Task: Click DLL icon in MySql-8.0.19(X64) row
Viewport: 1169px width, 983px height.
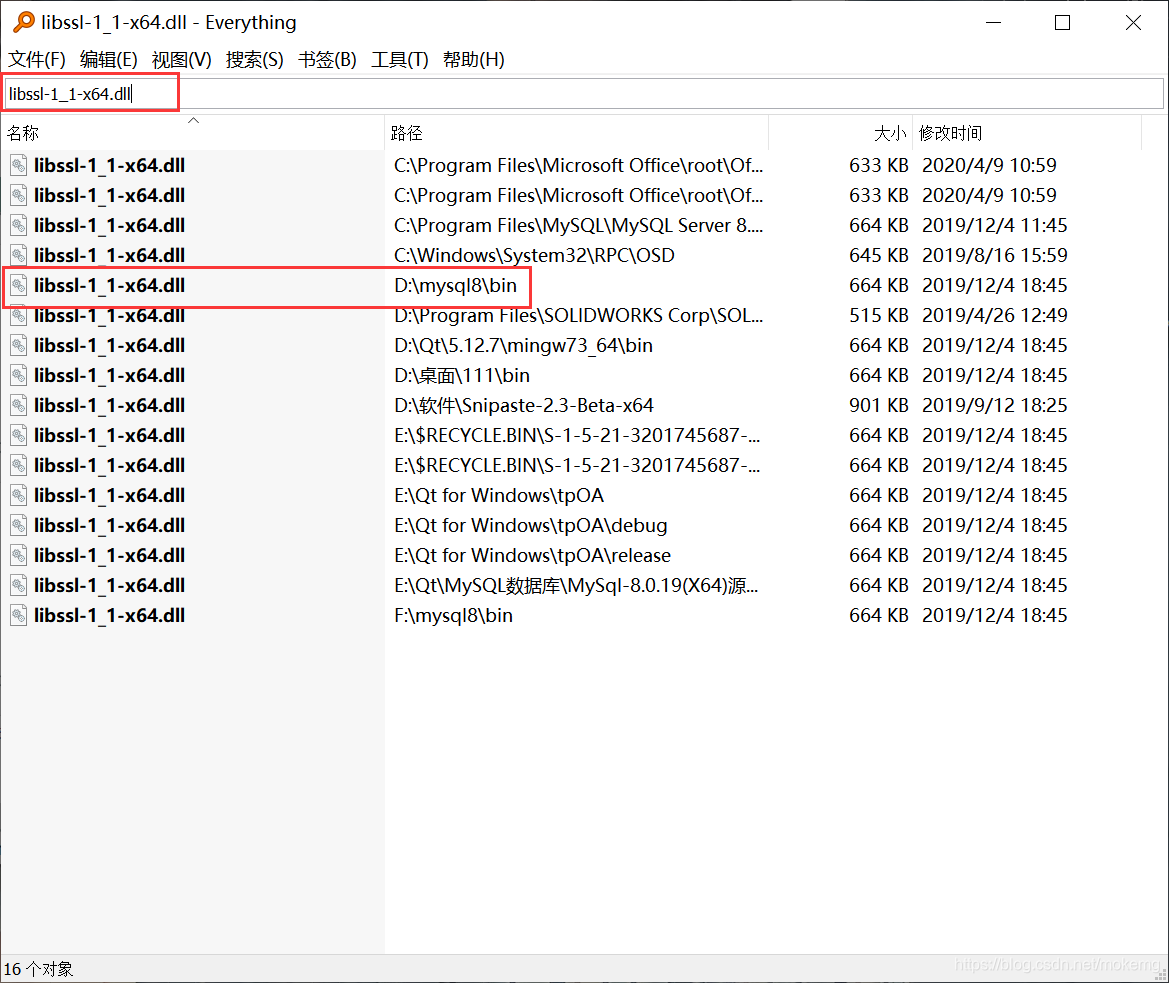Action: (19, 586)
